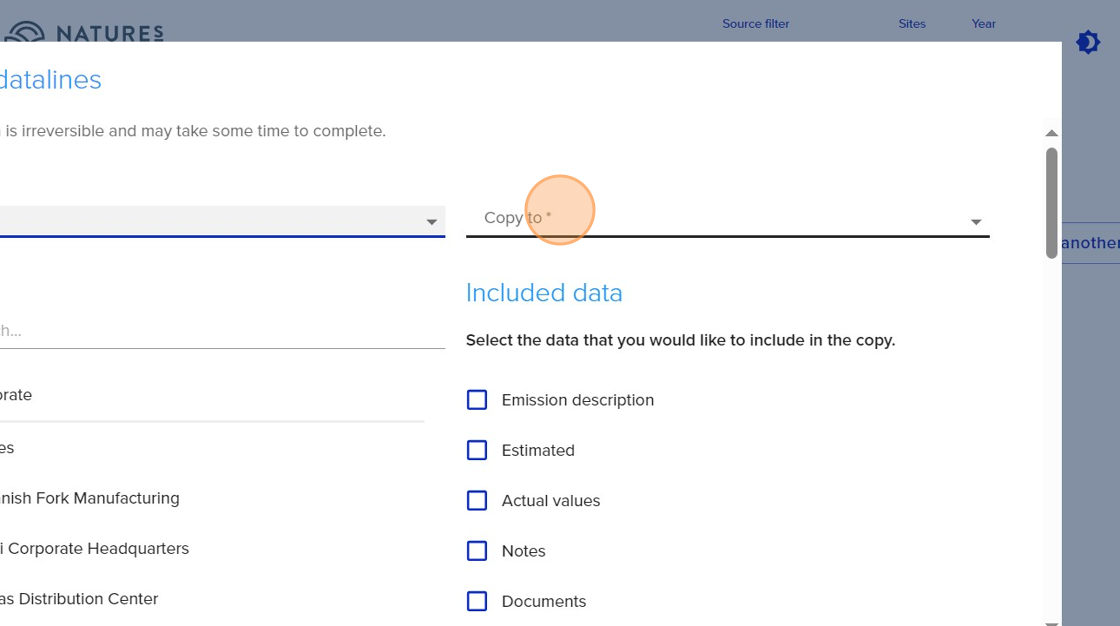This screenshot has width=1120, height=626.
Task: Select the Notes checkbox
Action: (477, 551)
